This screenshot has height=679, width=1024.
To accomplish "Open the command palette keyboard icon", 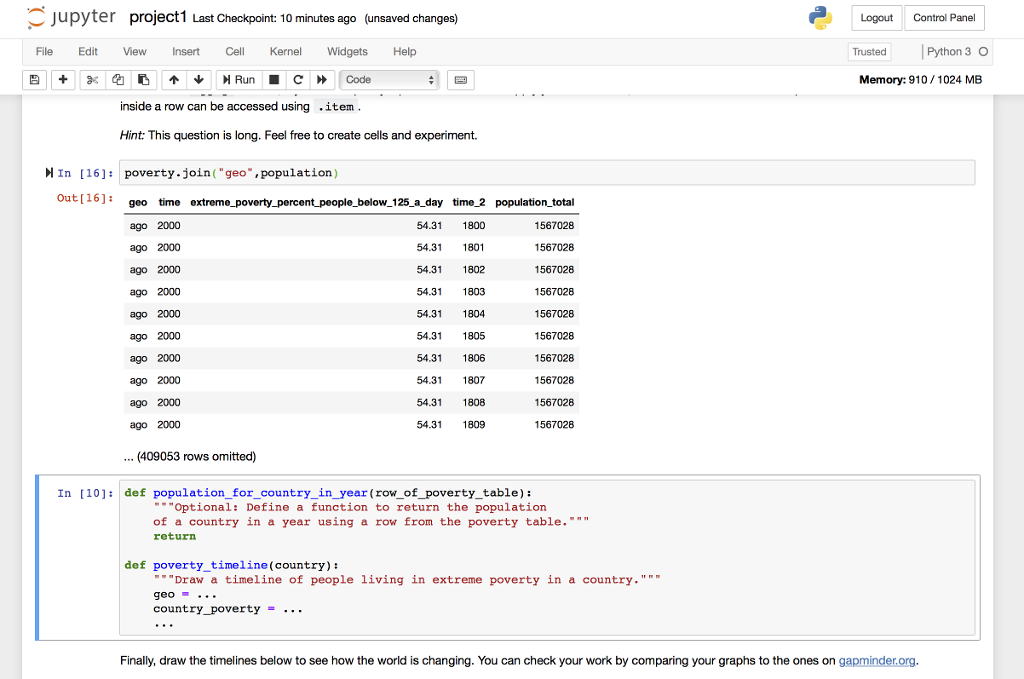I will [461, 80].
